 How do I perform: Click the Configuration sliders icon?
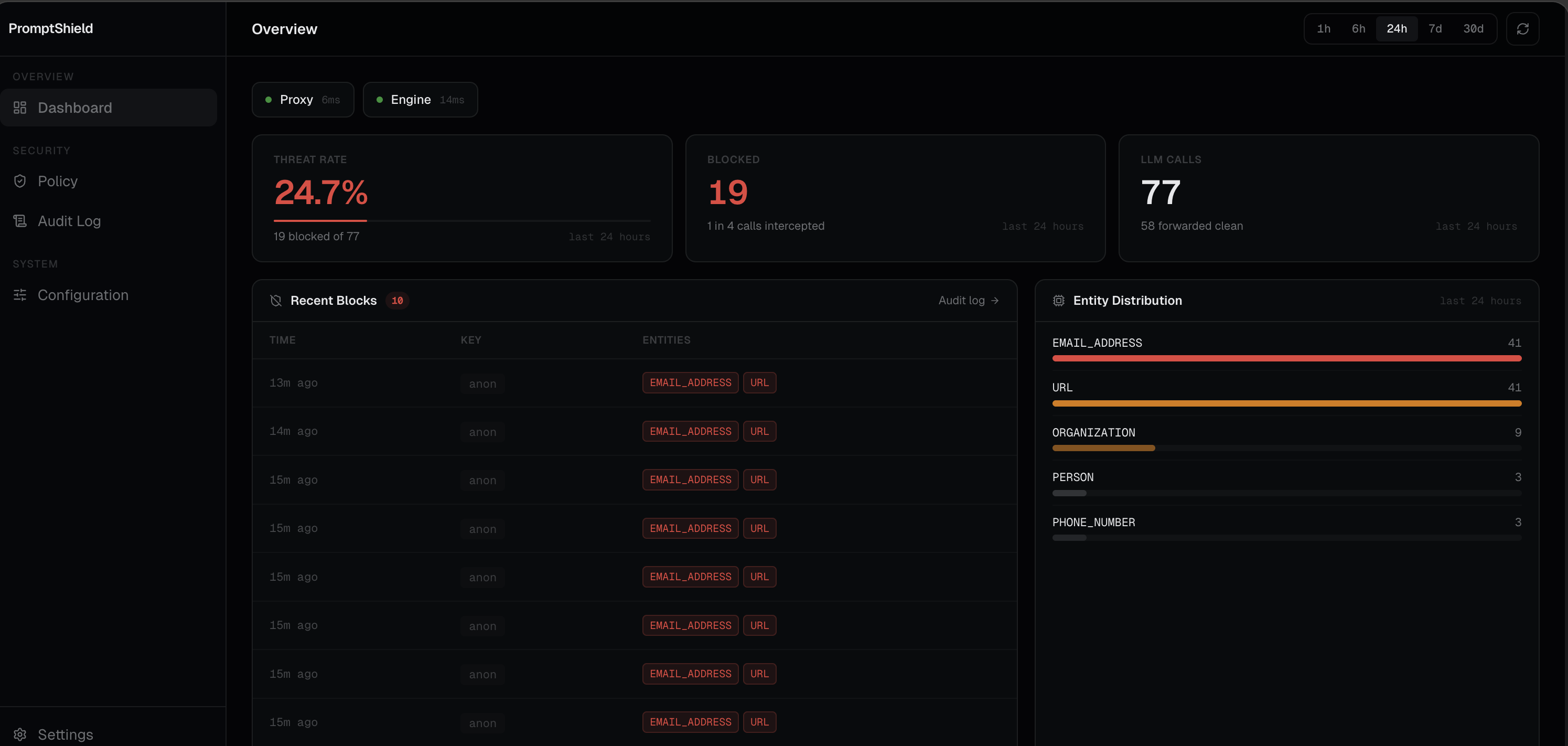pos(20,295)
